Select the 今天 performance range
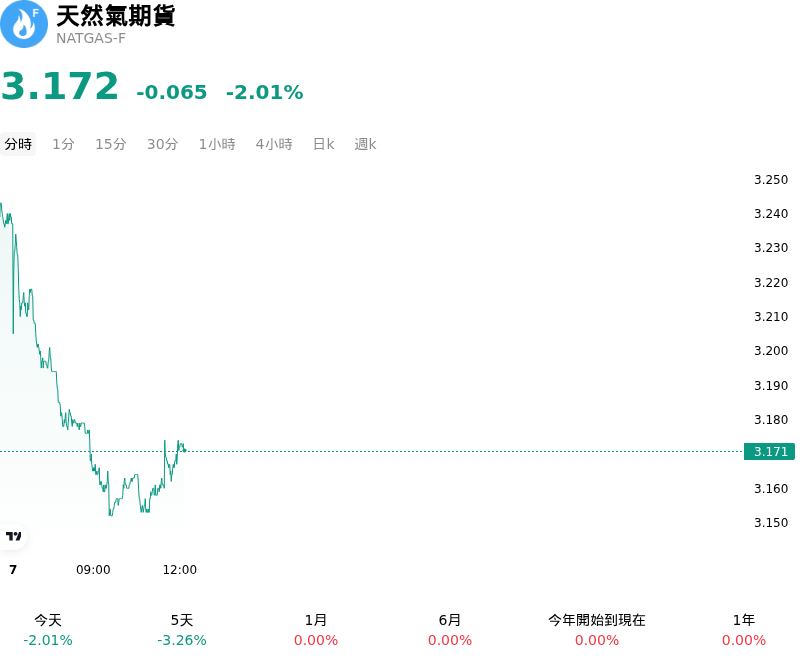The height and width of the screenshot is (660, 800). tap(48, 630)
